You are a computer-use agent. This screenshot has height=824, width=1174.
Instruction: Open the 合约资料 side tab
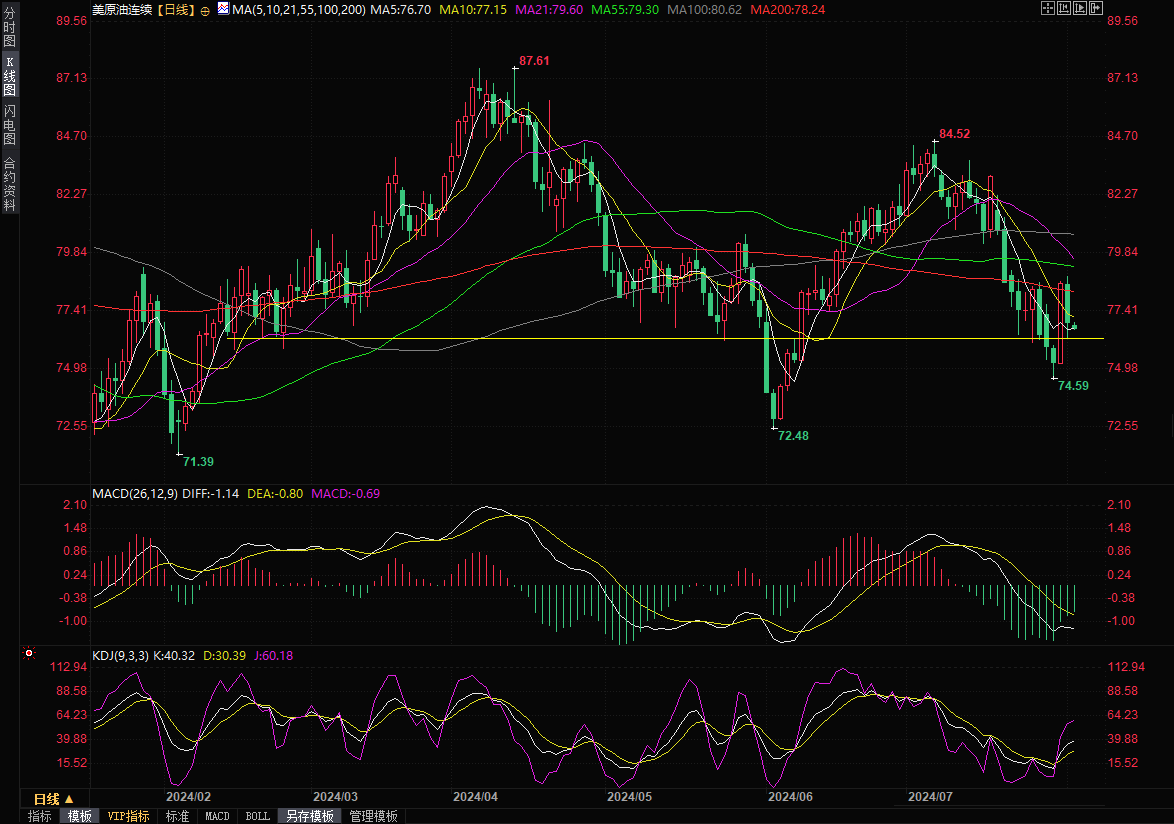click(9, 183)
